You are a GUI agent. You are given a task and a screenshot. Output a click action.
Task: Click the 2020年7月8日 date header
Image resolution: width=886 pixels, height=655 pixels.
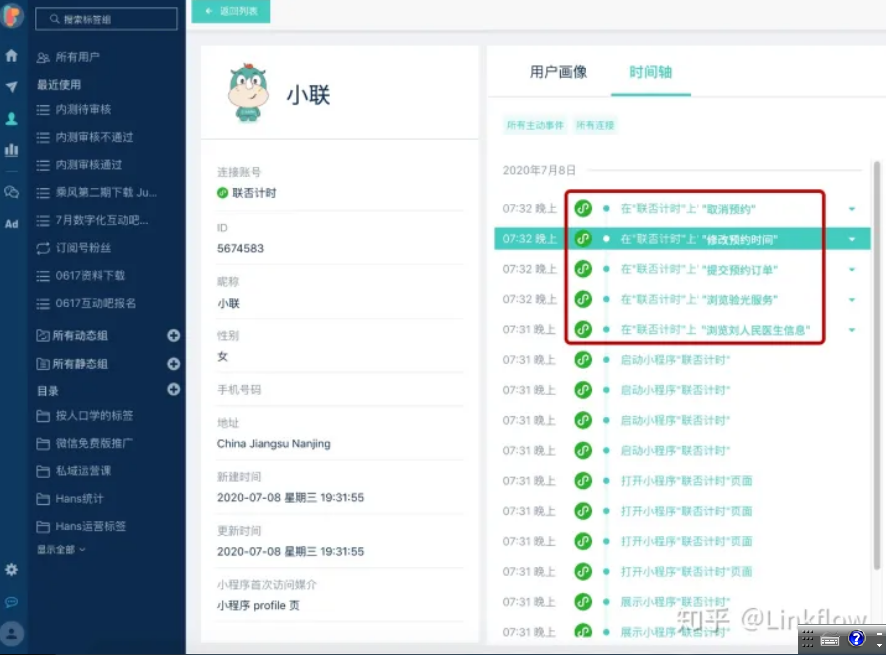click(x=539, y=170)
